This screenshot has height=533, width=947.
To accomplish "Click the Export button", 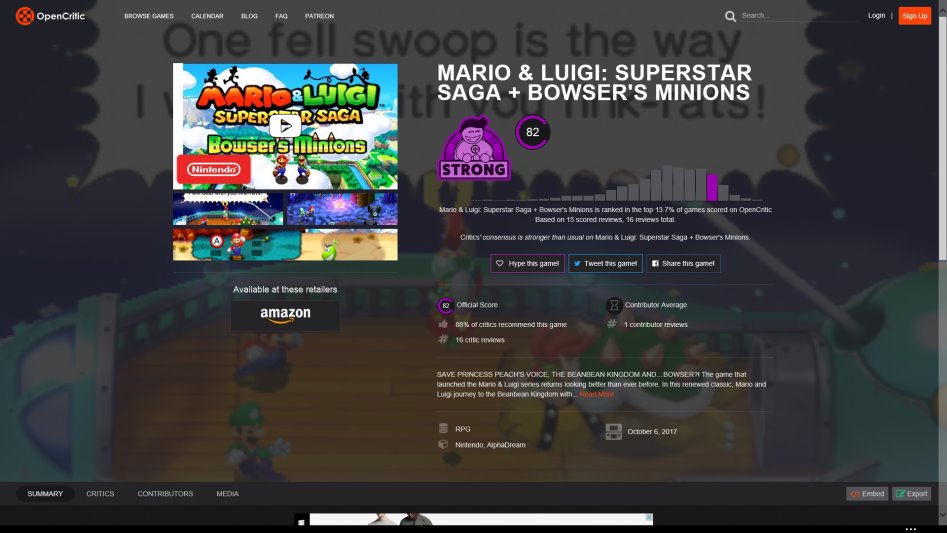I will point(912,494).
